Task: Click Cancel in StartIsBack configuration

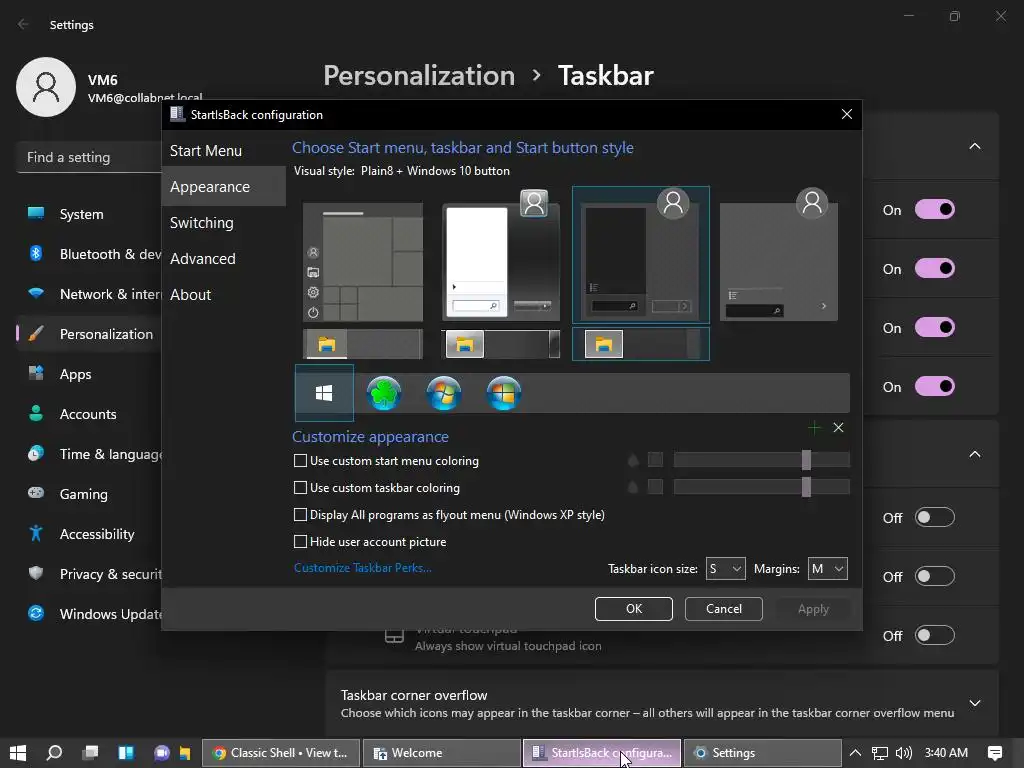Action: pos(724,609)
